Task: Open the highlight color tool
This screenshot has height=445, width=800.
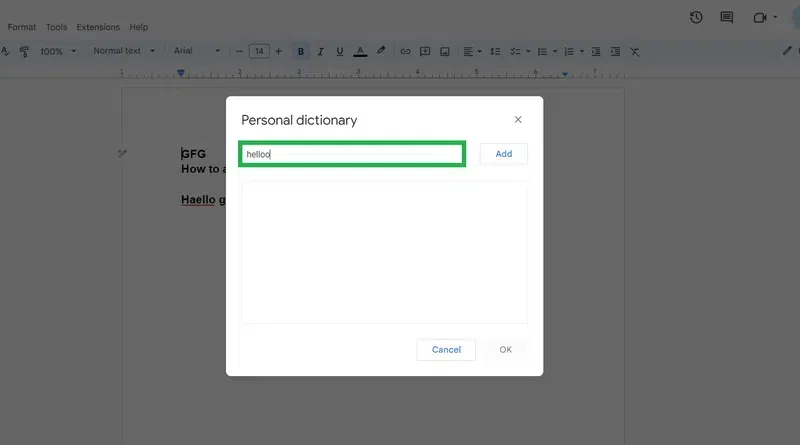Action: coord(381,51)
